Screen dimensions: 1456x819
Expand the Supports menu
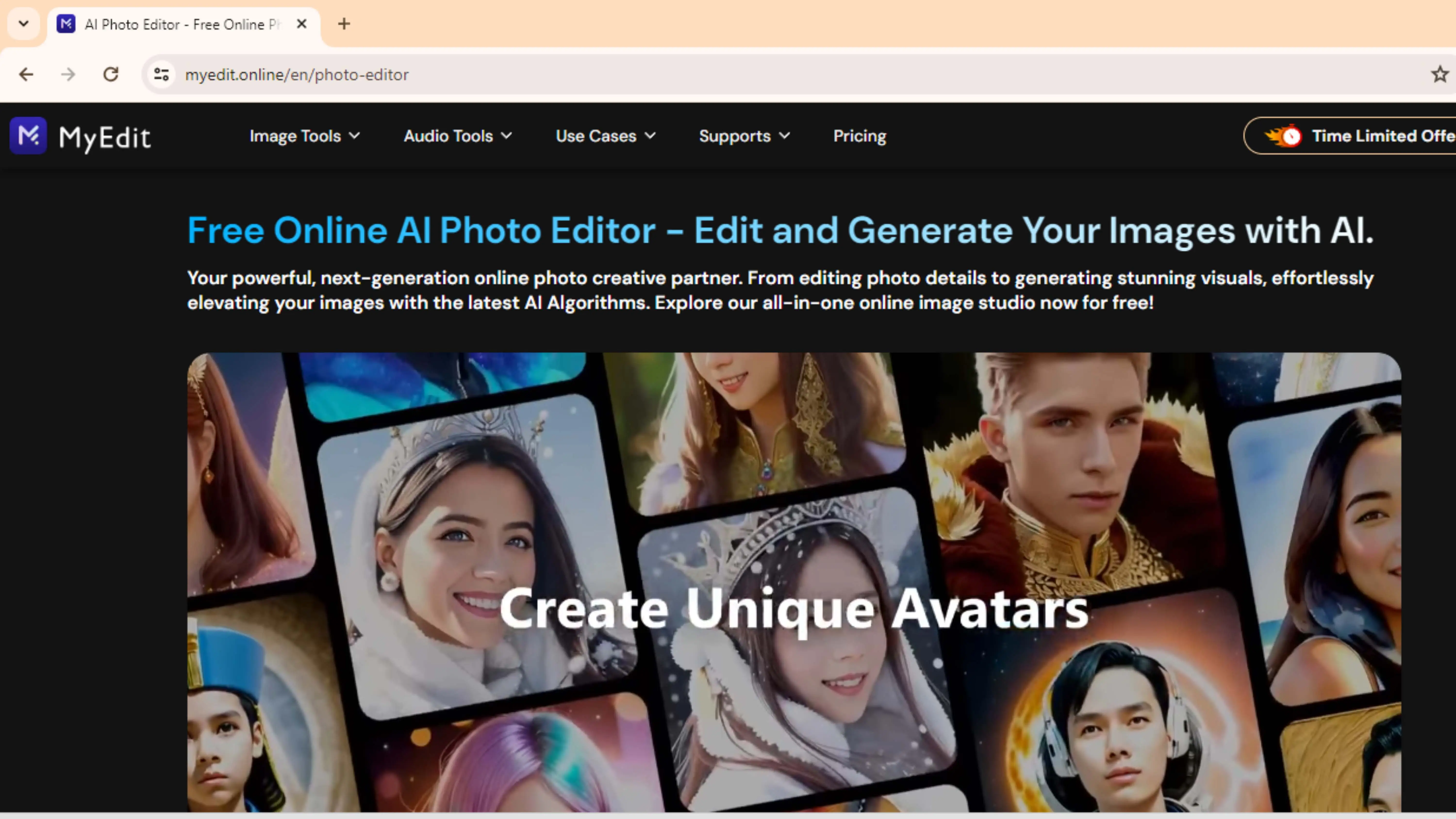click(745, 136)
